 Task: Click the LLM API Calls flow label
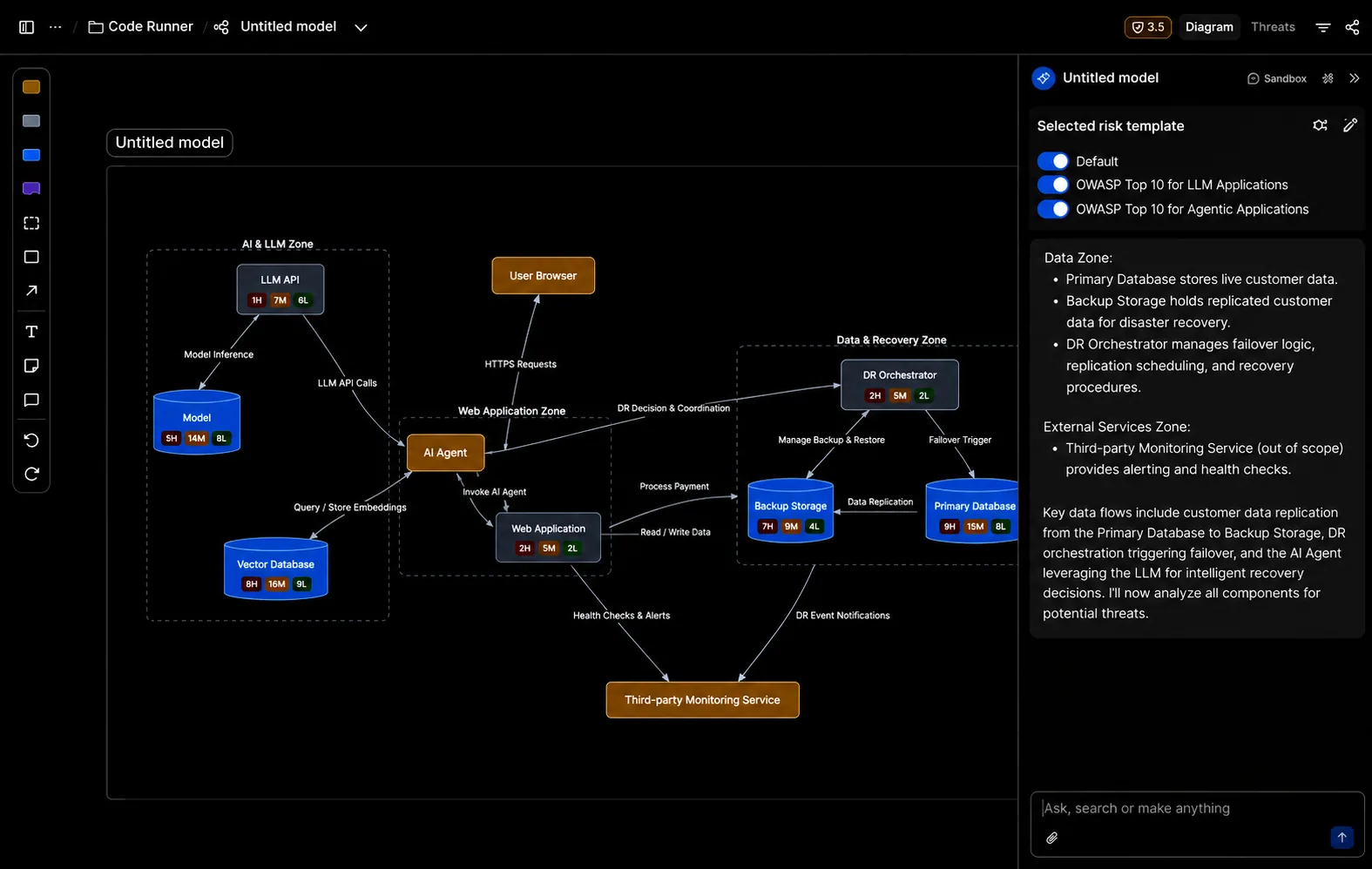click(347, 382)
